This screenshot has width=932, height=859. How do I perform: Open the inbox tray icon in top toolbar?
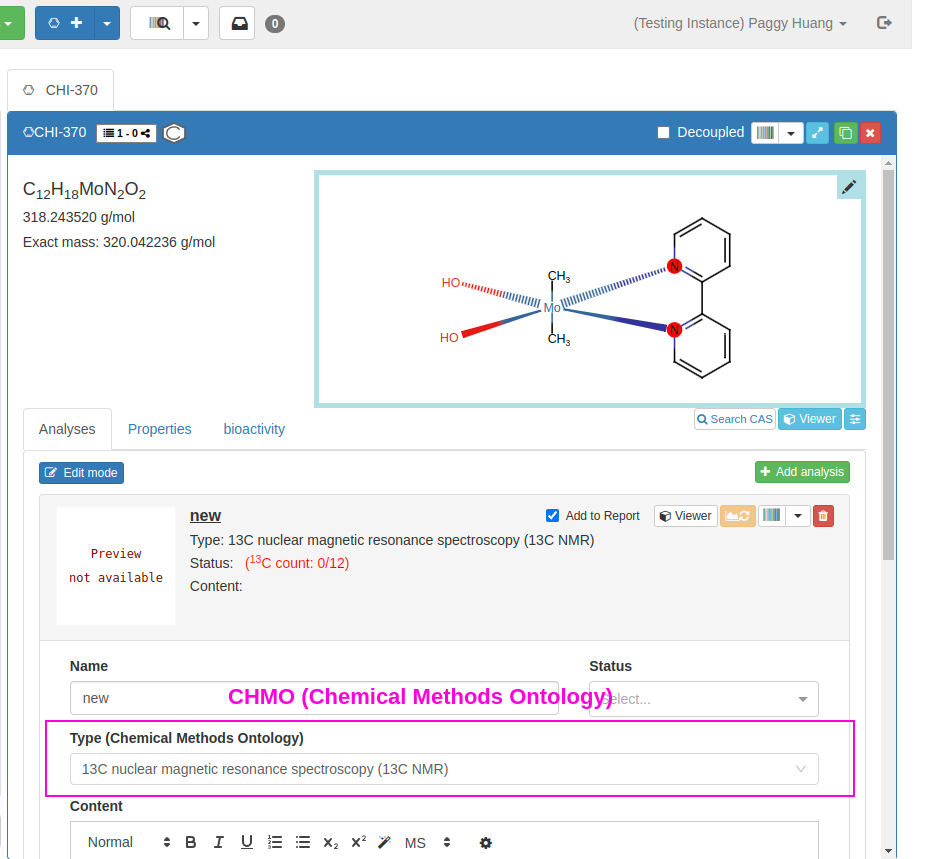(237, 23)
